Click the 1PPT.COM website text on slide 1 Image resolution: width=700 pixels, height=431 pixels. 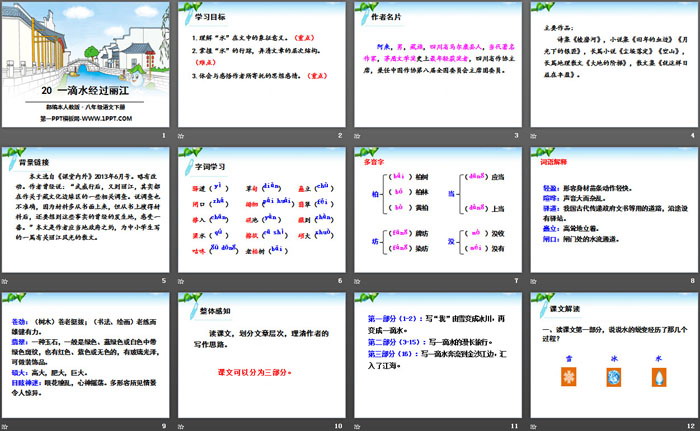(x=86, y=118)
